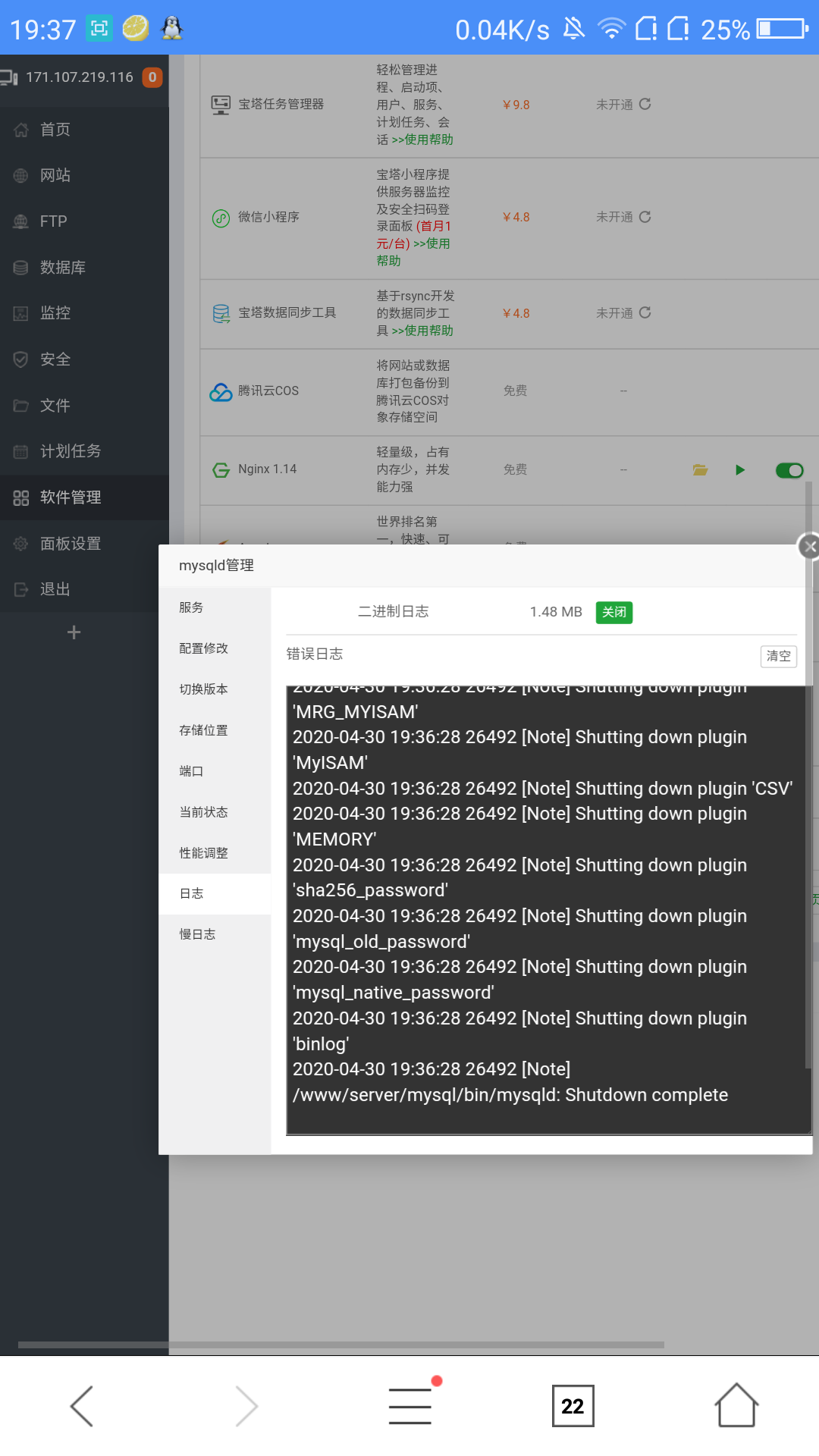Open the 数据库 database icon
This screenshot has height=1456, width=819.
pyautogui.click(x=20, y=268)
